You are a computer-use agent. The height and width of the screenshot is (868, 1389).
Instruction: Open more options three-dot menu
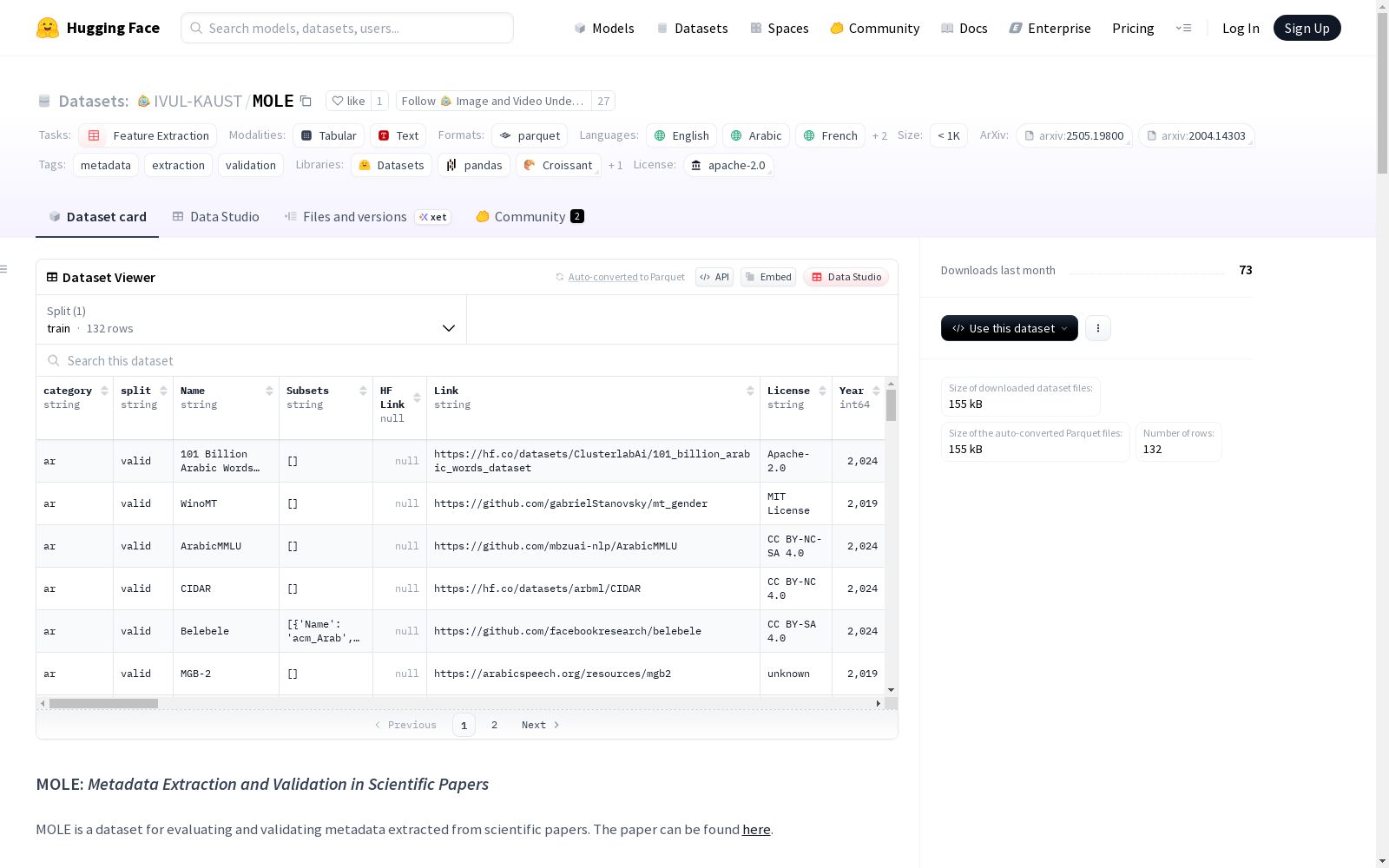tap(1098, 328)
